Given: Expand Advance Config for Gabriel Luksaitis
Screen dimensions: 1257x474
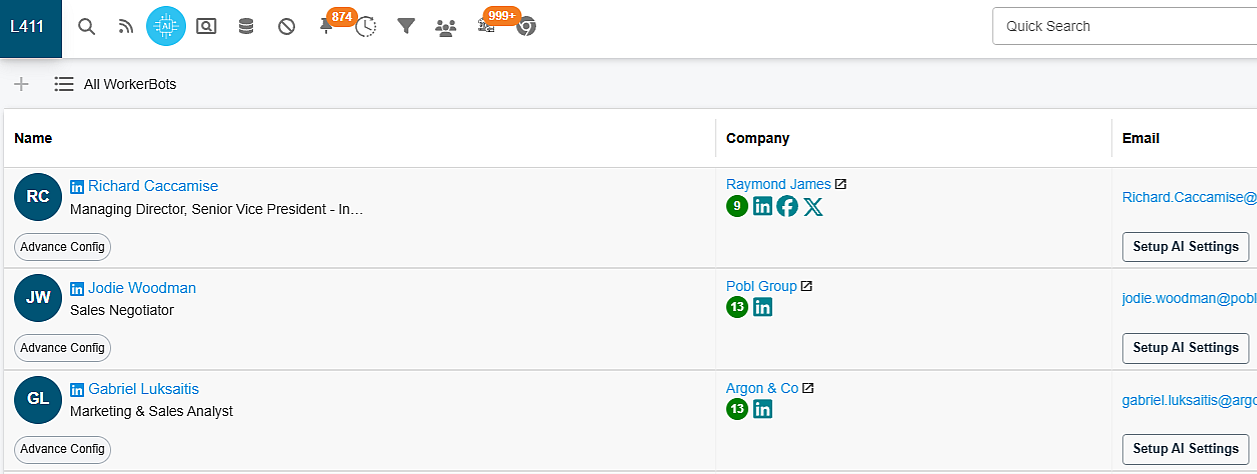Looking at the screenshot, I should point(62,450).
